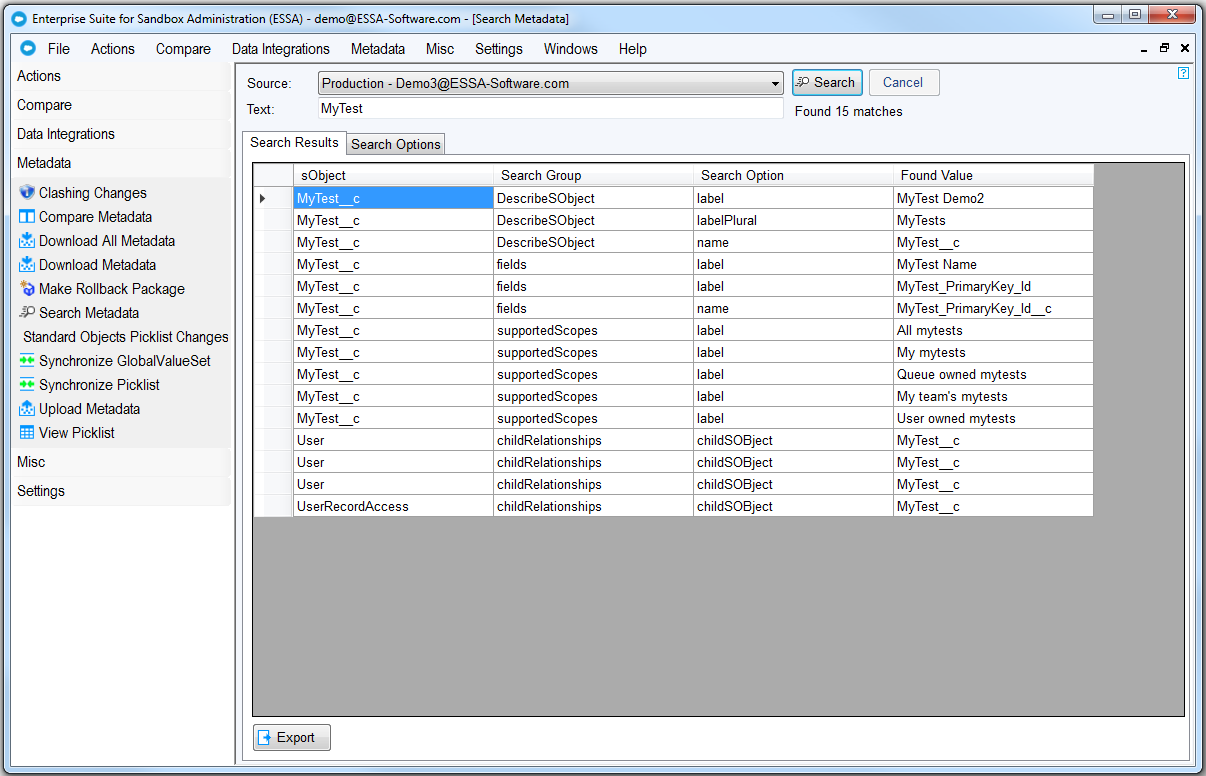This screenshot has width=1206, height=776.
Task: Select the 'MyTest Demo2' cell
Action: click(993, 198)
